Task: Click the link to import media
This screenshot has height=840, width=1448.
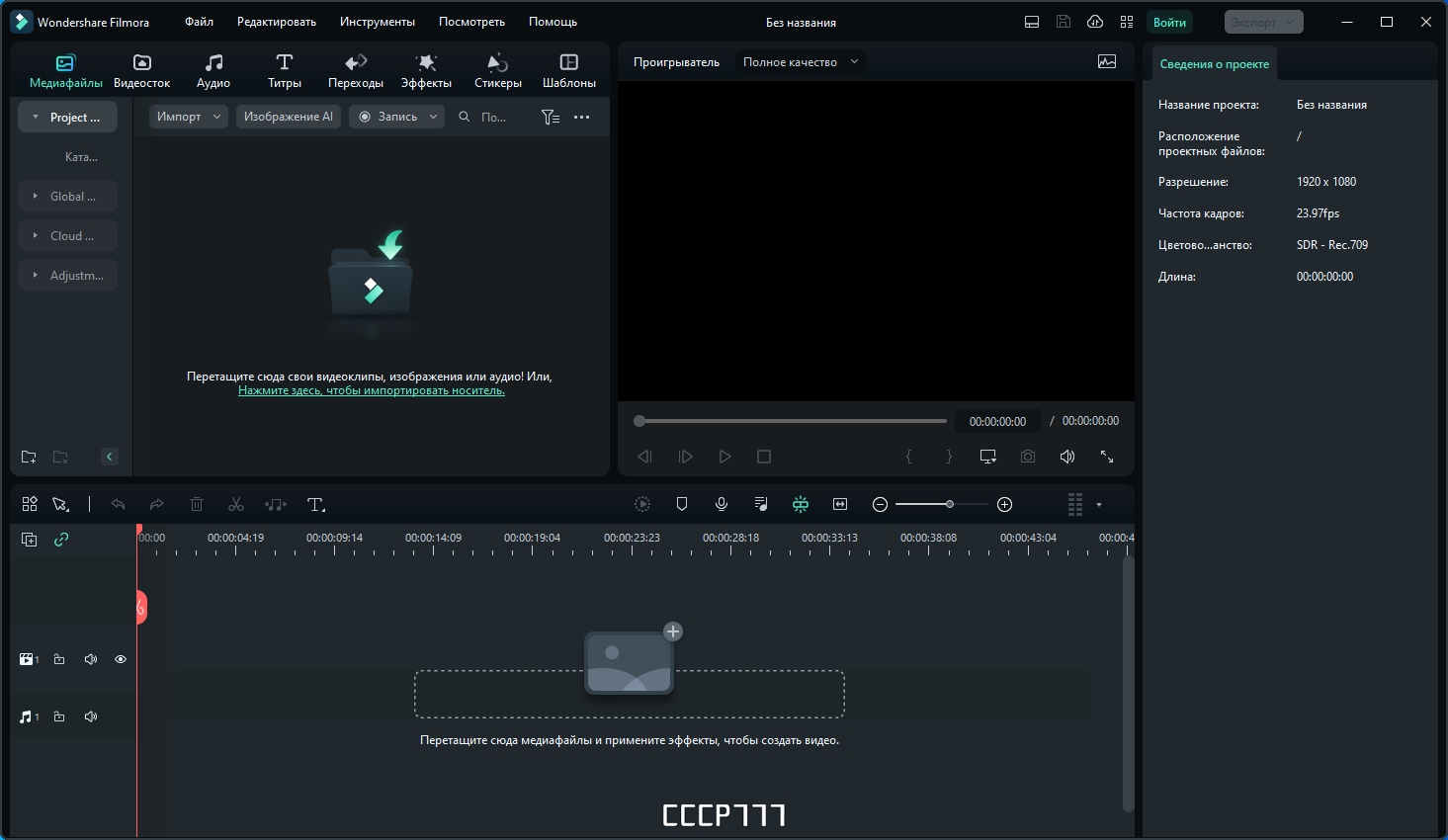Action: point(372,390)
